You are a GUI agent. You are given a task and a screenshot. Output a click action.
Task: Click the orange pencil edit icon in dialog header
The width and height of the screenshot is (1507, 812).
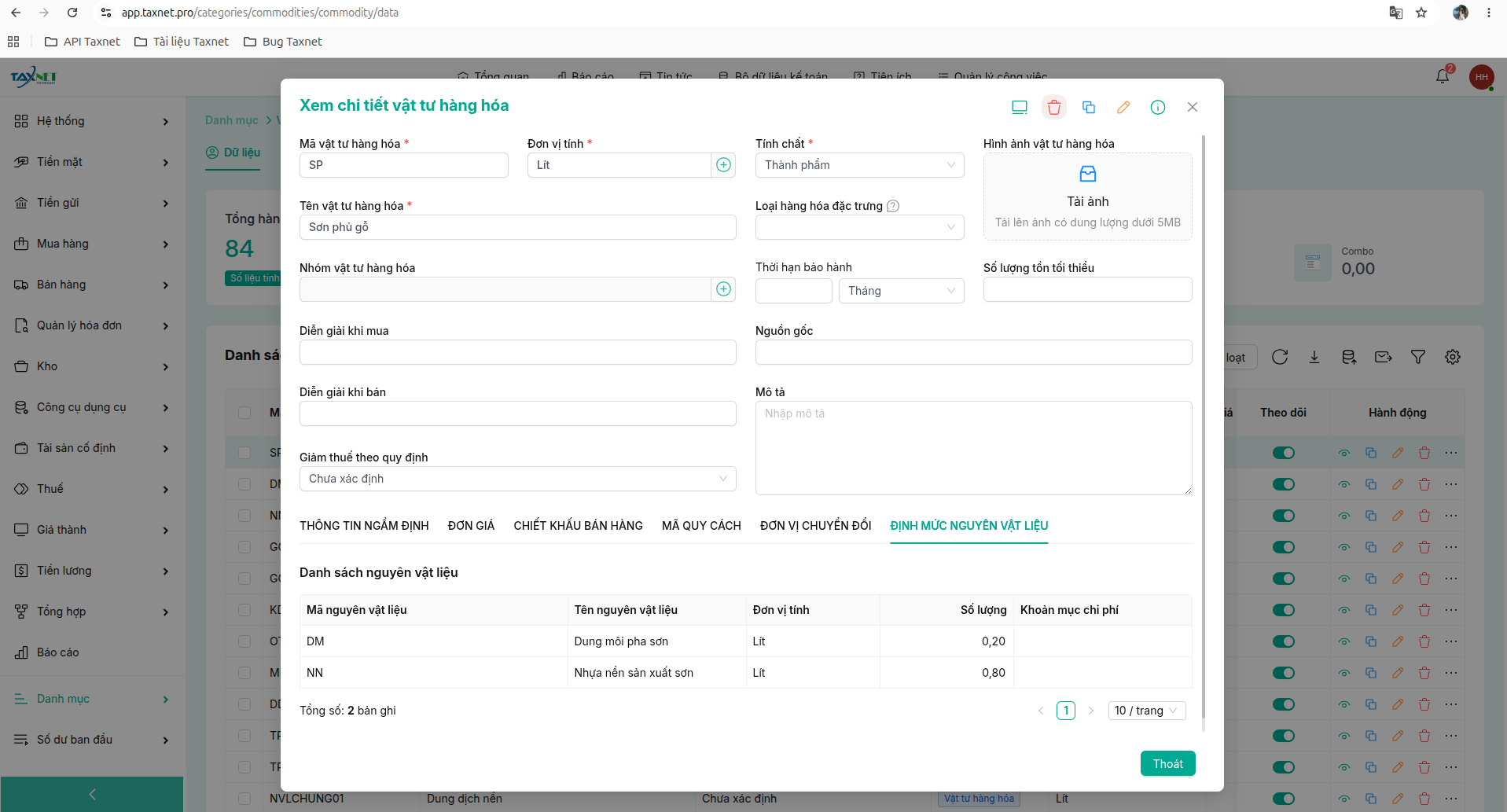coord(1123,107)
